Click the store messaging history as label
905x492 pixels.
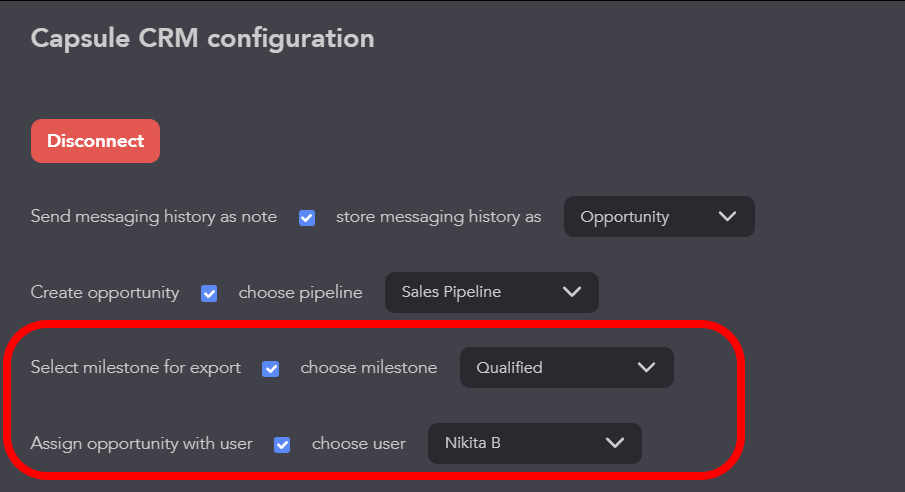pos(438,217)
